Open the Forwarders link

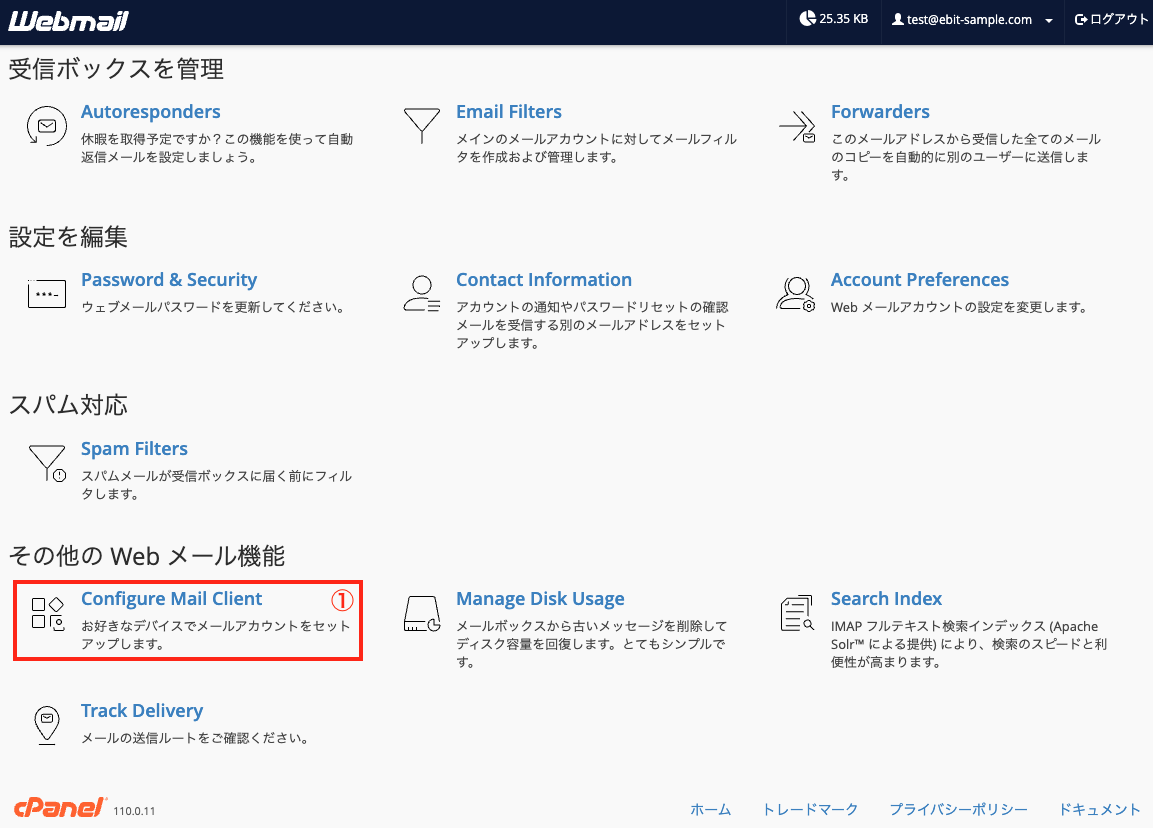coord(880,112)
